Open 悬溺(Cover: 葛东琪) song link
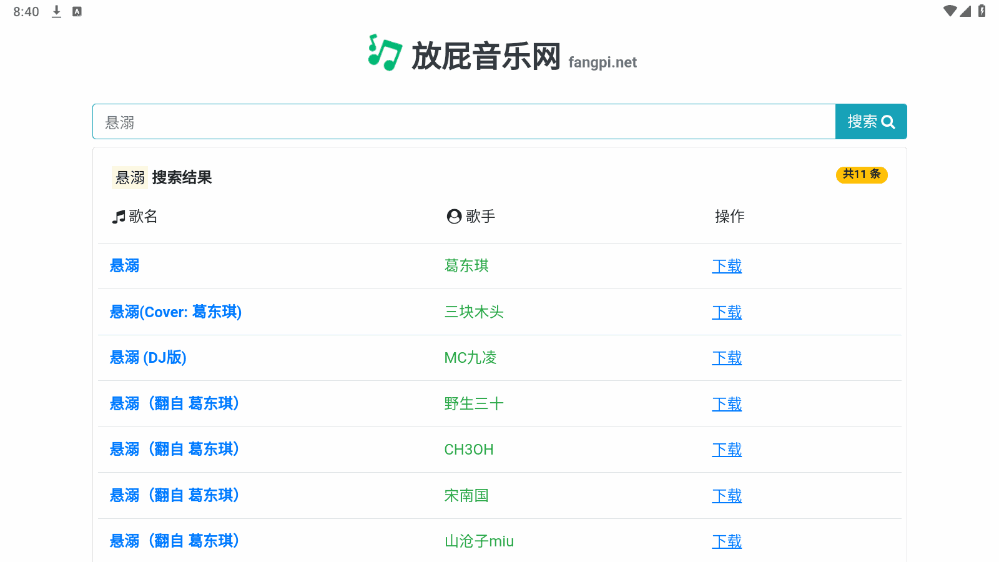The image size is (999, 562). pyautogui.click(x=175, y=312)
